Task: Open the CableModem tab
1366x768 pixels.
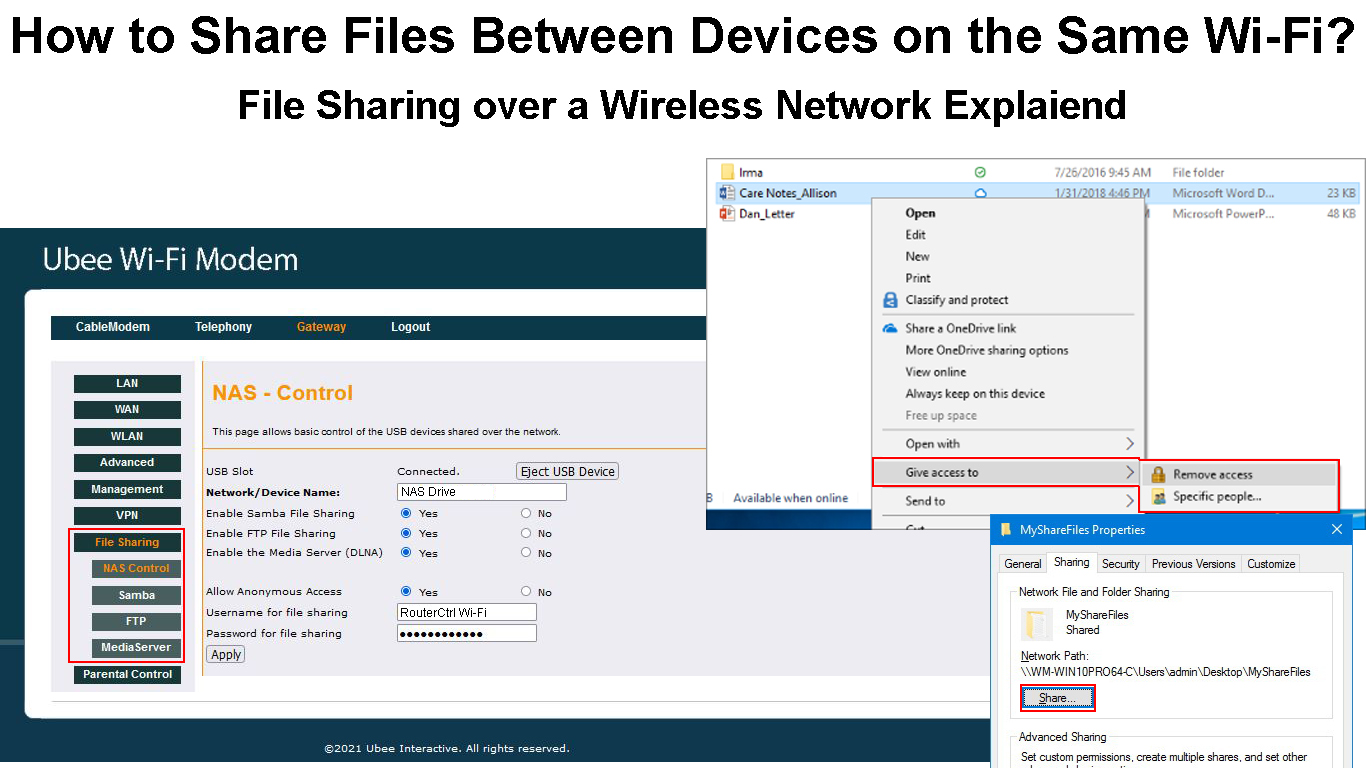Action: pos(113,327)
